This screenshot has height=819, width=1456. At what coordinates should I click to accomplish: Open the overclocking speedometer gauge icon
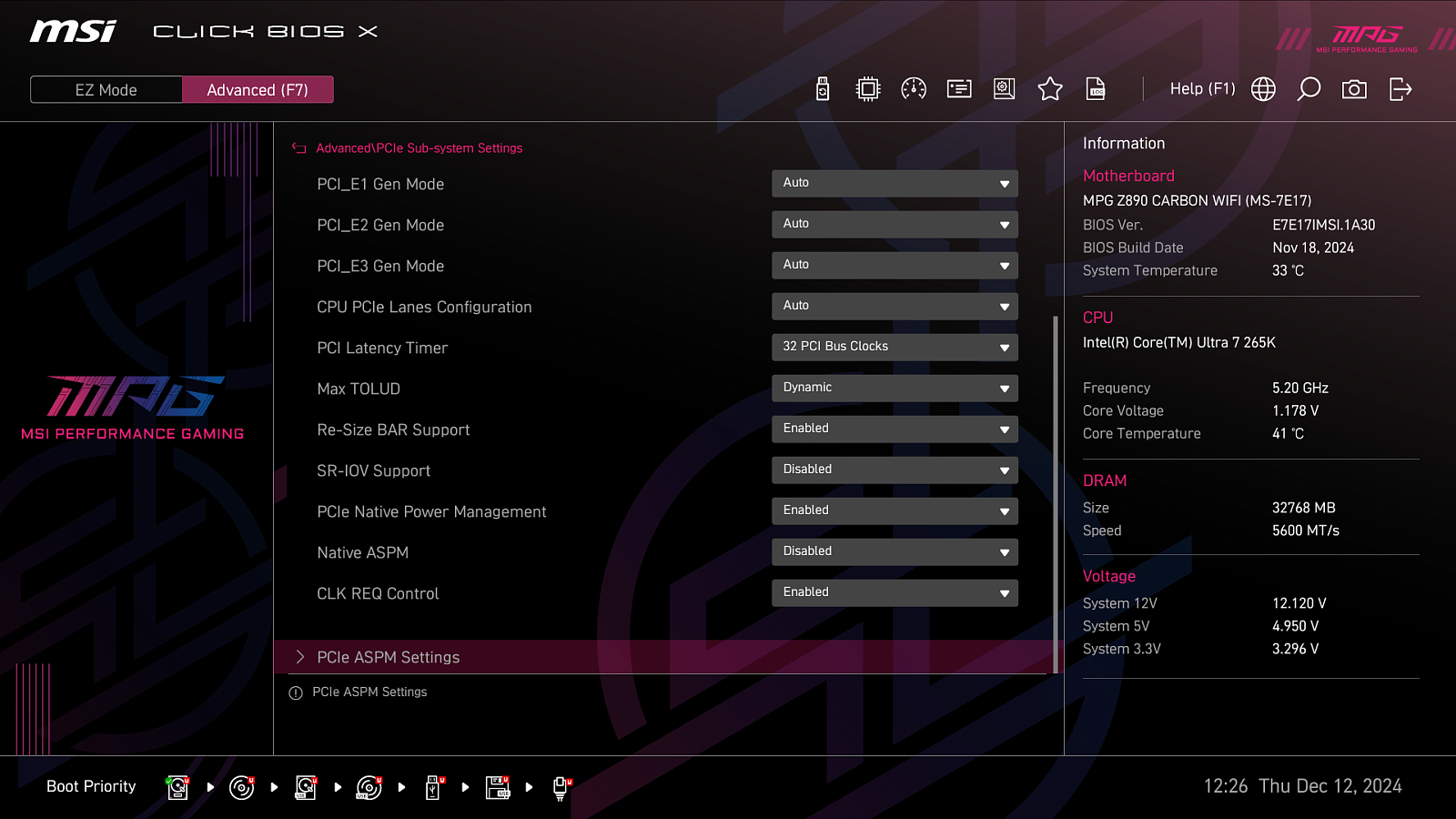click(914, 89)
